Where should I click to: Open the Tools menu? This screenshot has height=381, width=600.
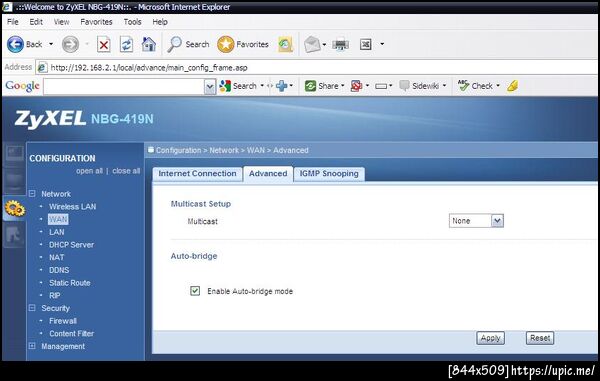click(x=132, y=22)
